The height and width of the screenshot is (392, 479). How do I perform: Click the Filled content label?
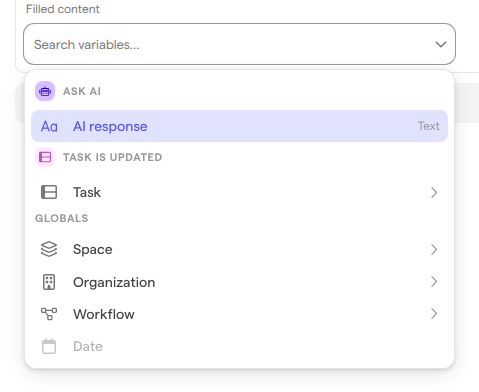coord(63,9)
